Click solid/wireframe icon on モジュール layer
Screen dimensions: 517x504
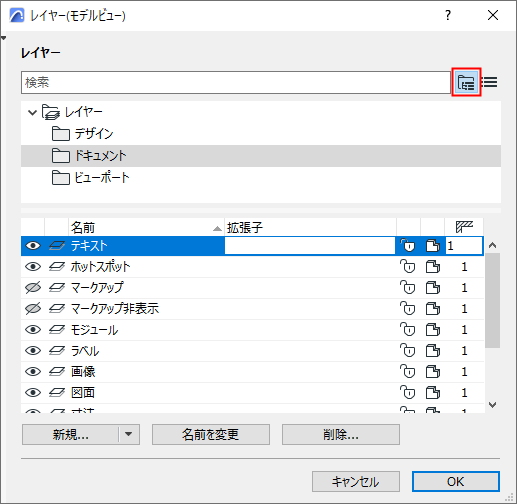click(x=433, y=330)
